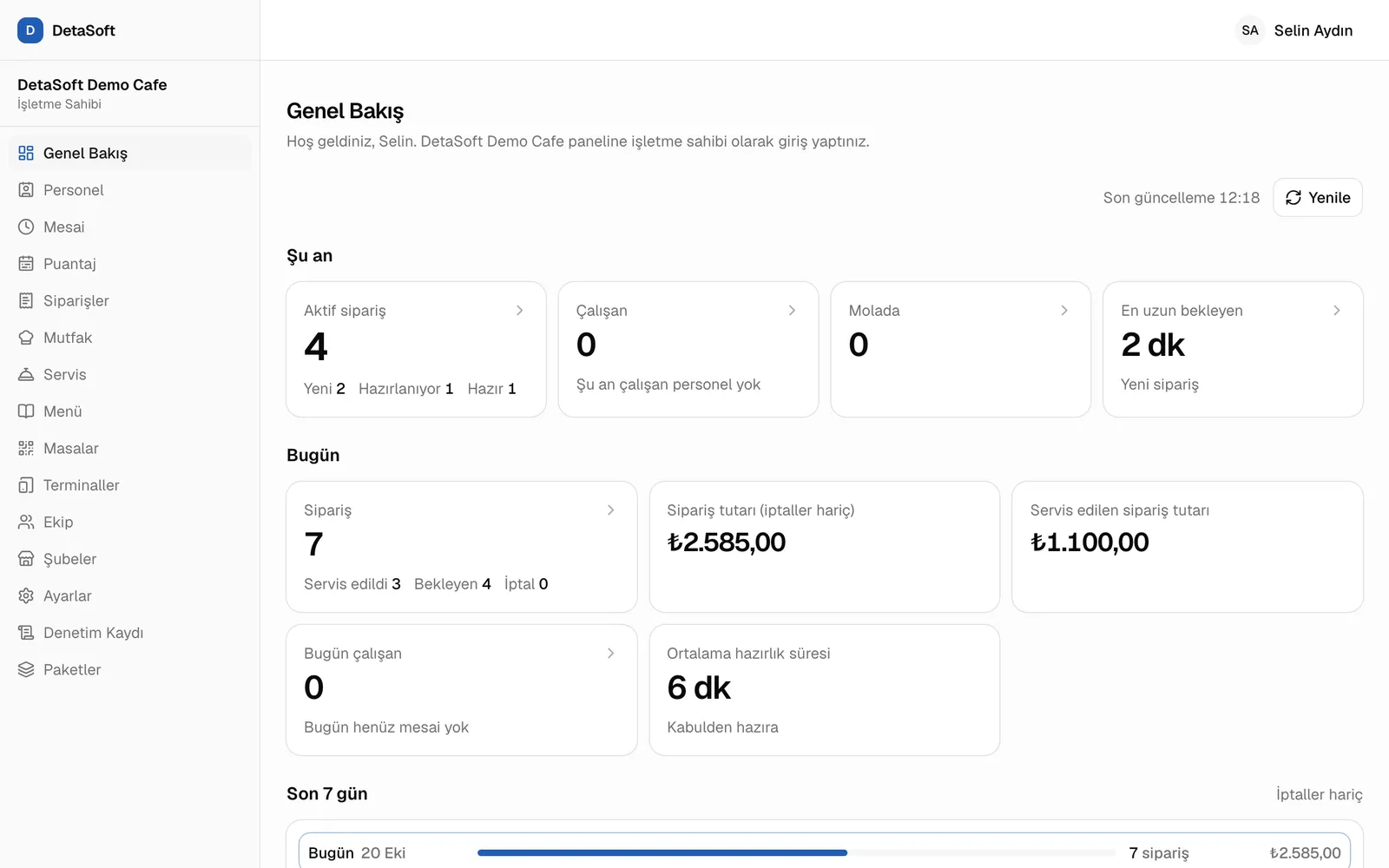The height and width of the screenshot is (868, 1389).
Task: Click the DetaSoft logo icon
Action: point(30,30)
